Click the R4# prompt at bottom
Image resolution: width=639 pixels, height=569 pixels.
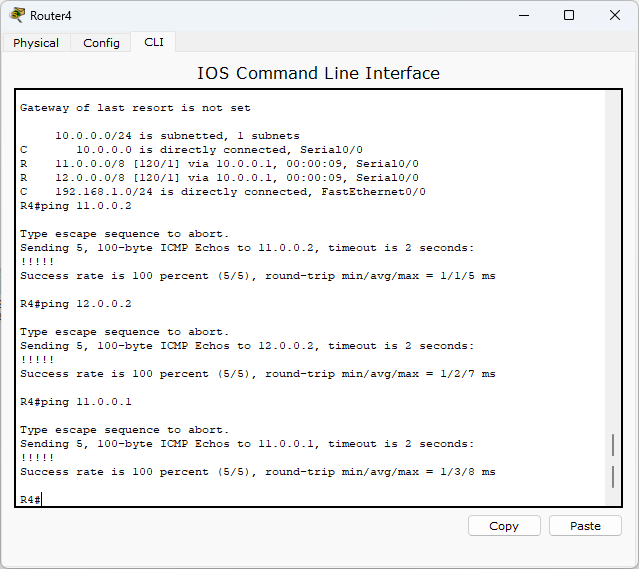30,500
